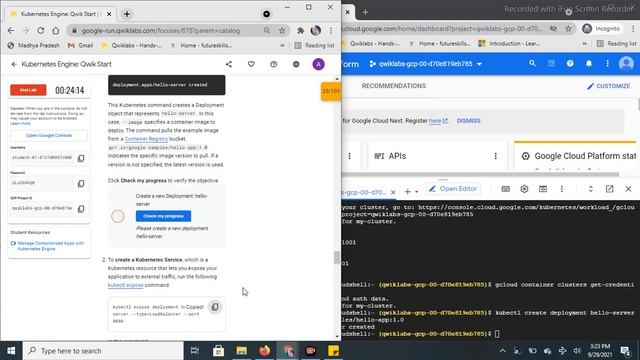Activate Cloud Shell icon in console header
Viewport: 640px width, 360px height.
pyautogui.click(x=551, y=64)
